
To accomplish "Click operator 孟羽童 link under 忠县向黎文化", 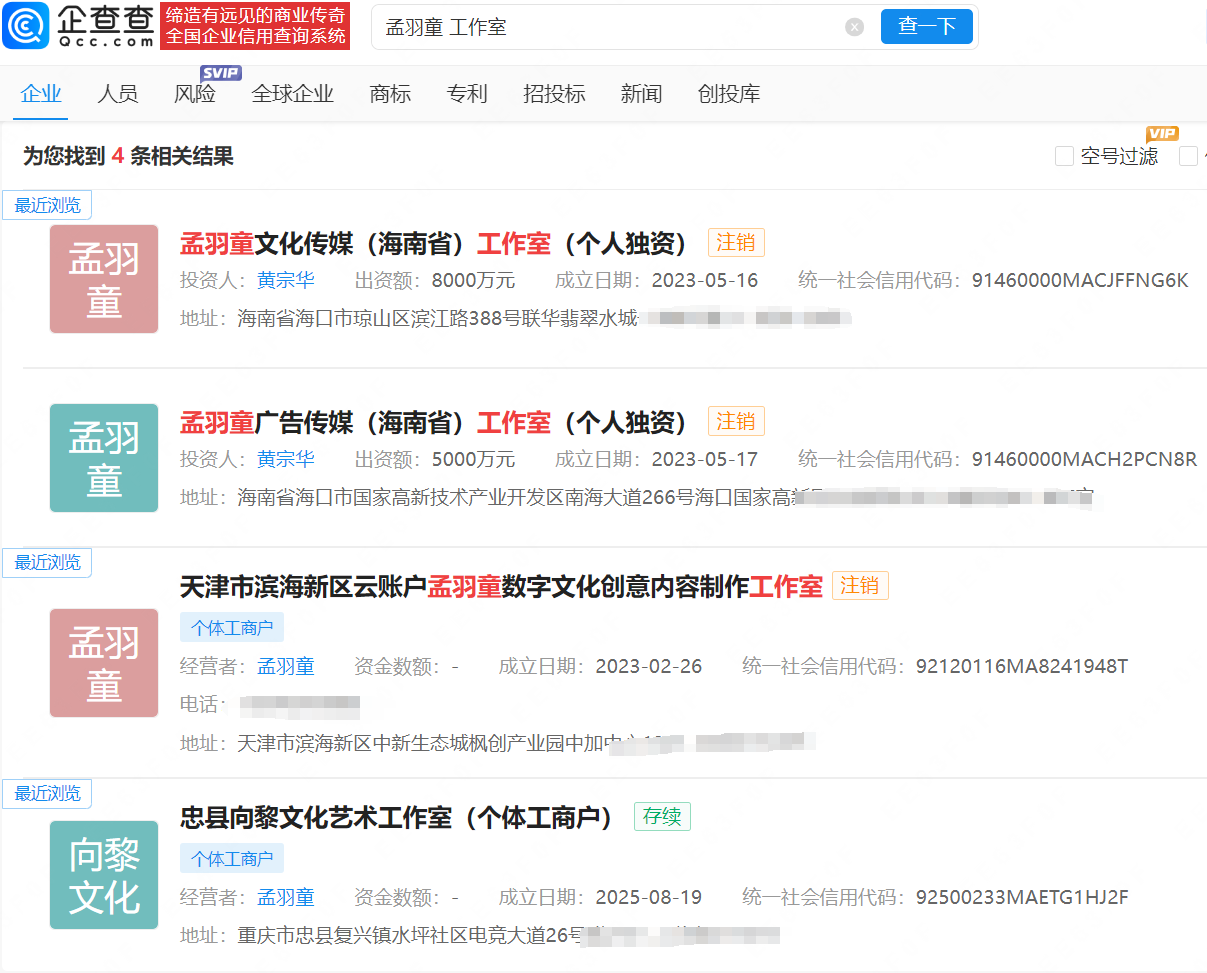I will [x=286, y=897].
